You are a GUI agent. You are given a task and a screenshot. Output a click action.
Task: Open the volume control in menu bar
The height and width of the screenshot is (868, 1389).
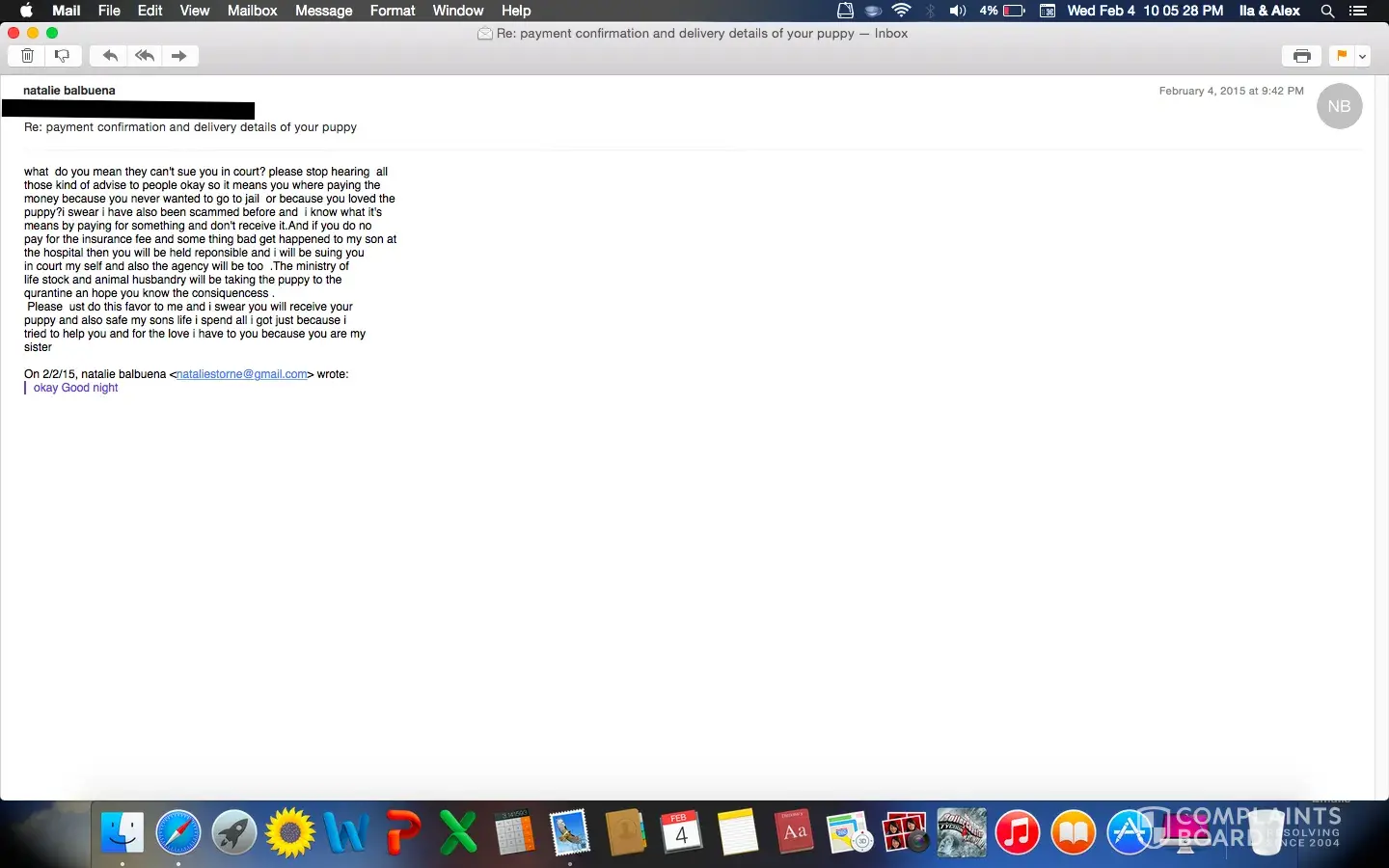tap(957, 11)
